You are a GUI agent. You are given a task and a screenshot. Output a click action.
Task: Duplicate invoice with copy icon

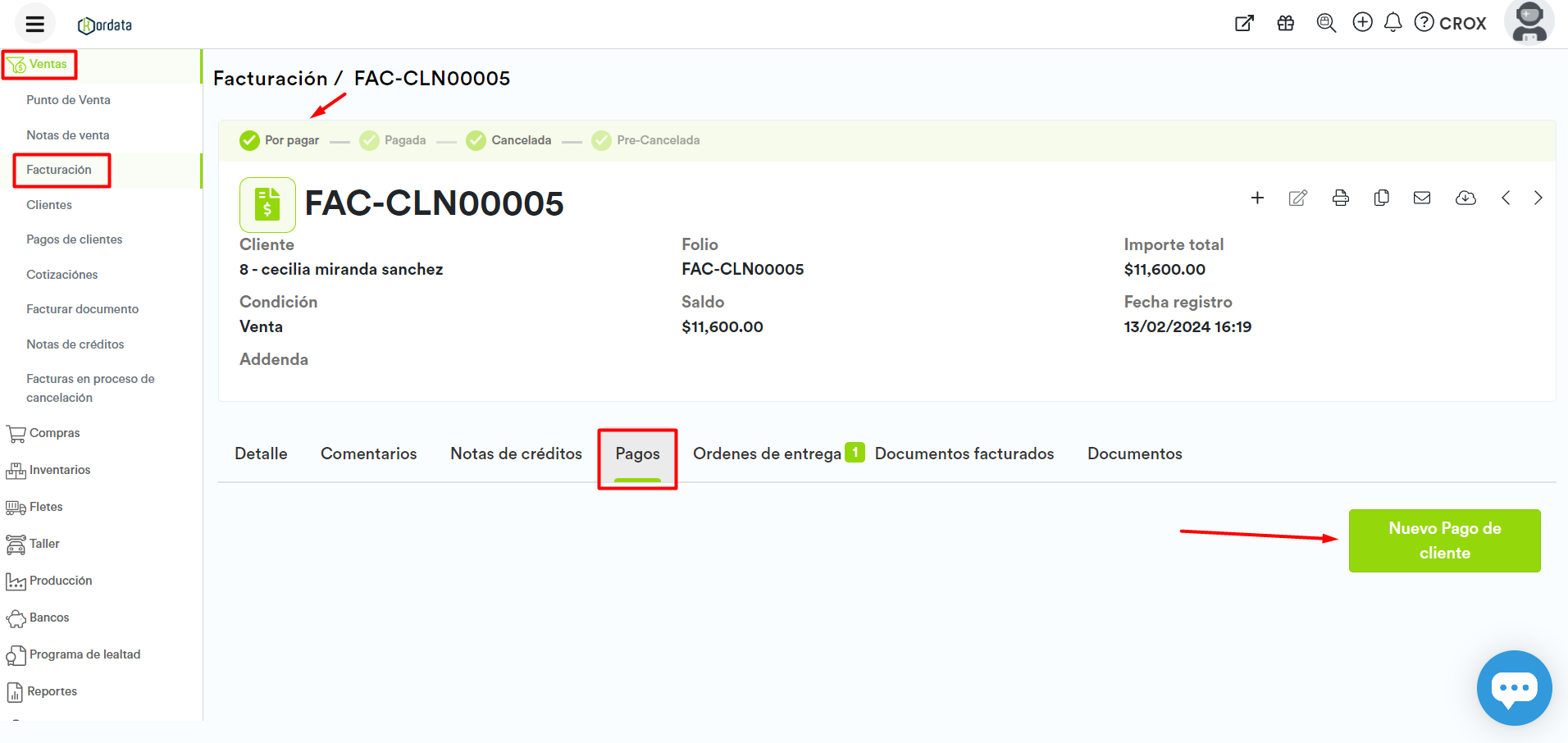[x=1381, y=198]
